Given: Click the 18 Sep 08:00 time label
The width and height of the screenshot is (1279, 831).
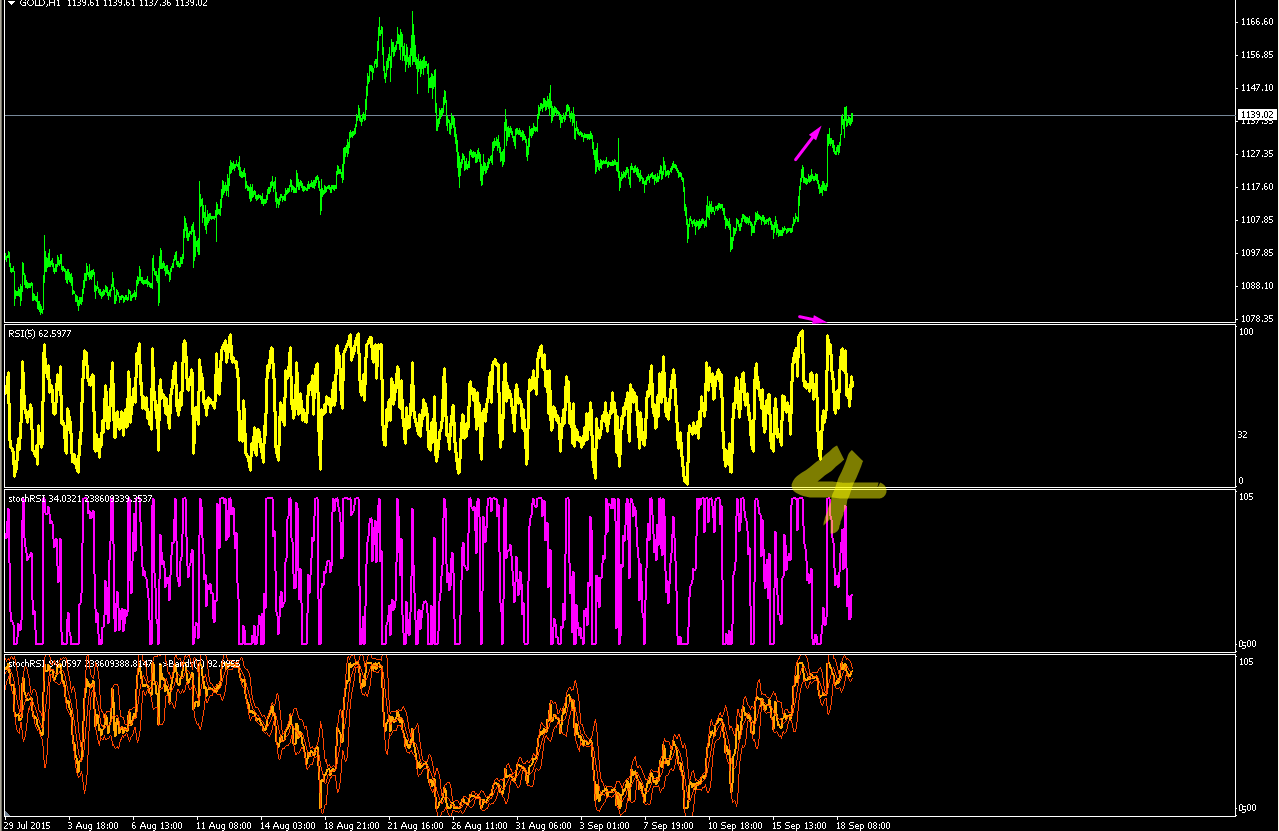Looking at the screenshot, I should tap(863, 825).
